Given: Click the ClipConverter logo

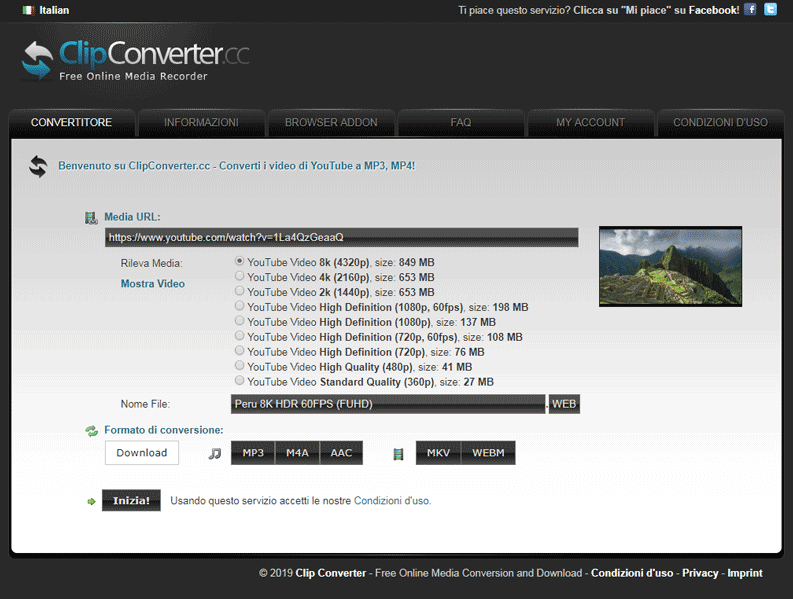Looking at the screenshot, I should pyautogui.click(x=136, y=61).
